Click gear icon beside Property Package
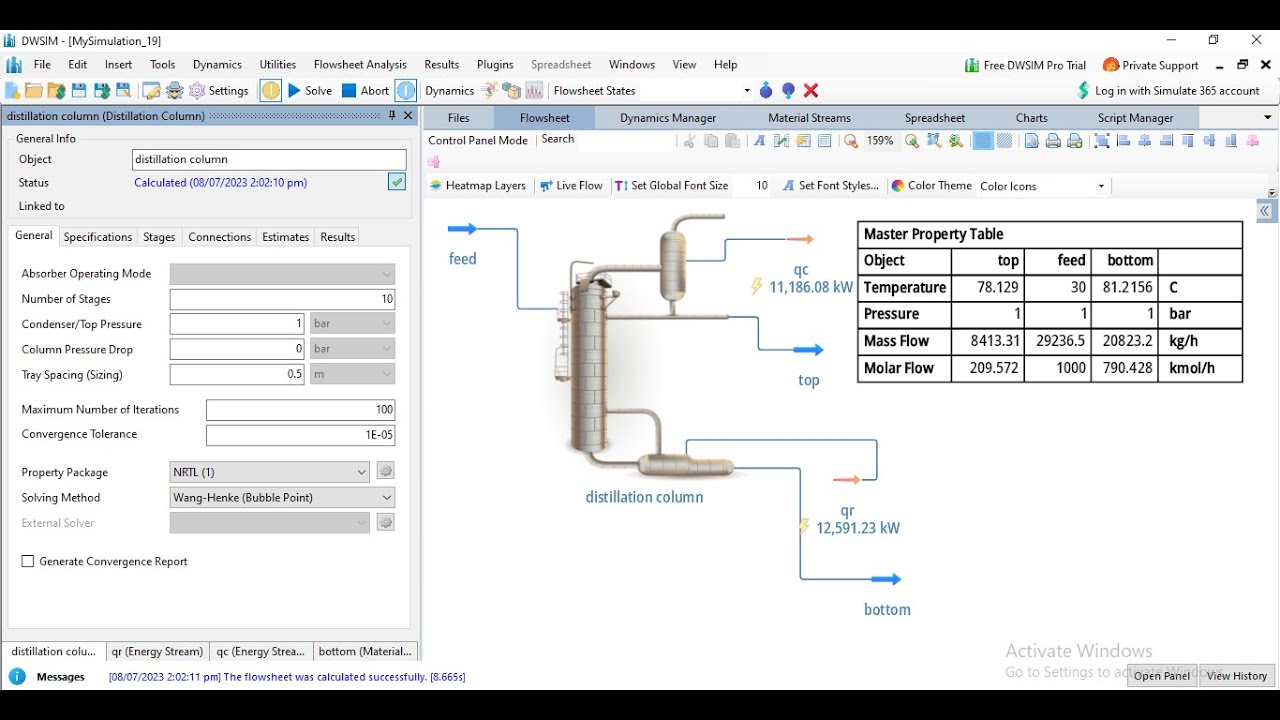Screen dimensions: 1280x720 tap(385, 472)
